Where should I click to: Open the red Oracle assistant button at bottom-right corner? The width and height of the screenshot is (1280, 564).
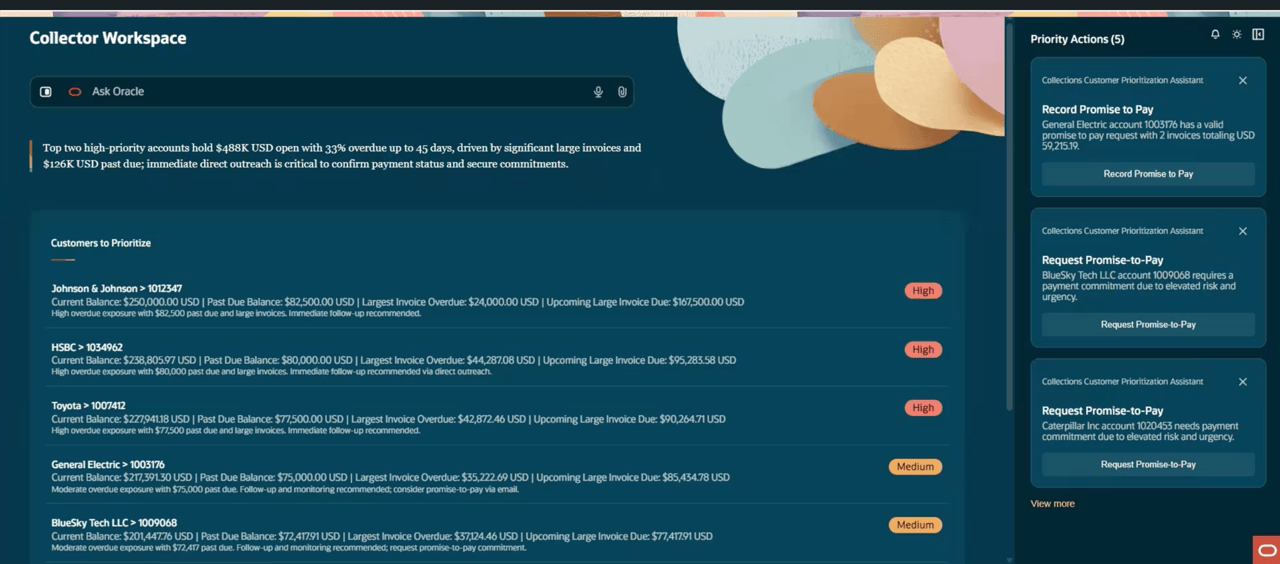1266,550
